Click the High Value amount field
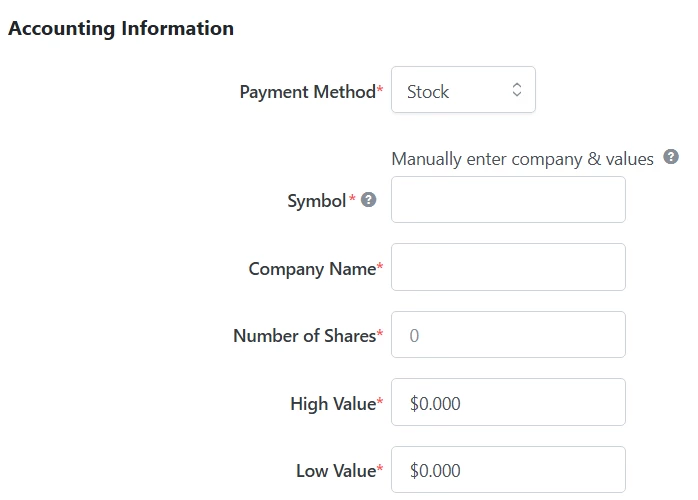This screenshot has height=500, width=698. point(508,402)
